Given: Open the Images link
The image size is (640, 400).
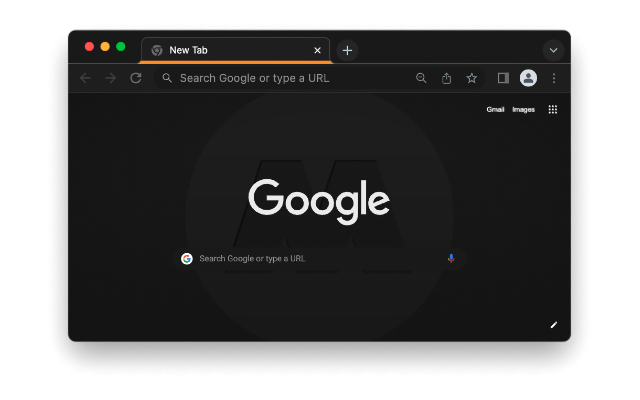Looking at the screenshot, I should (523, 109).
